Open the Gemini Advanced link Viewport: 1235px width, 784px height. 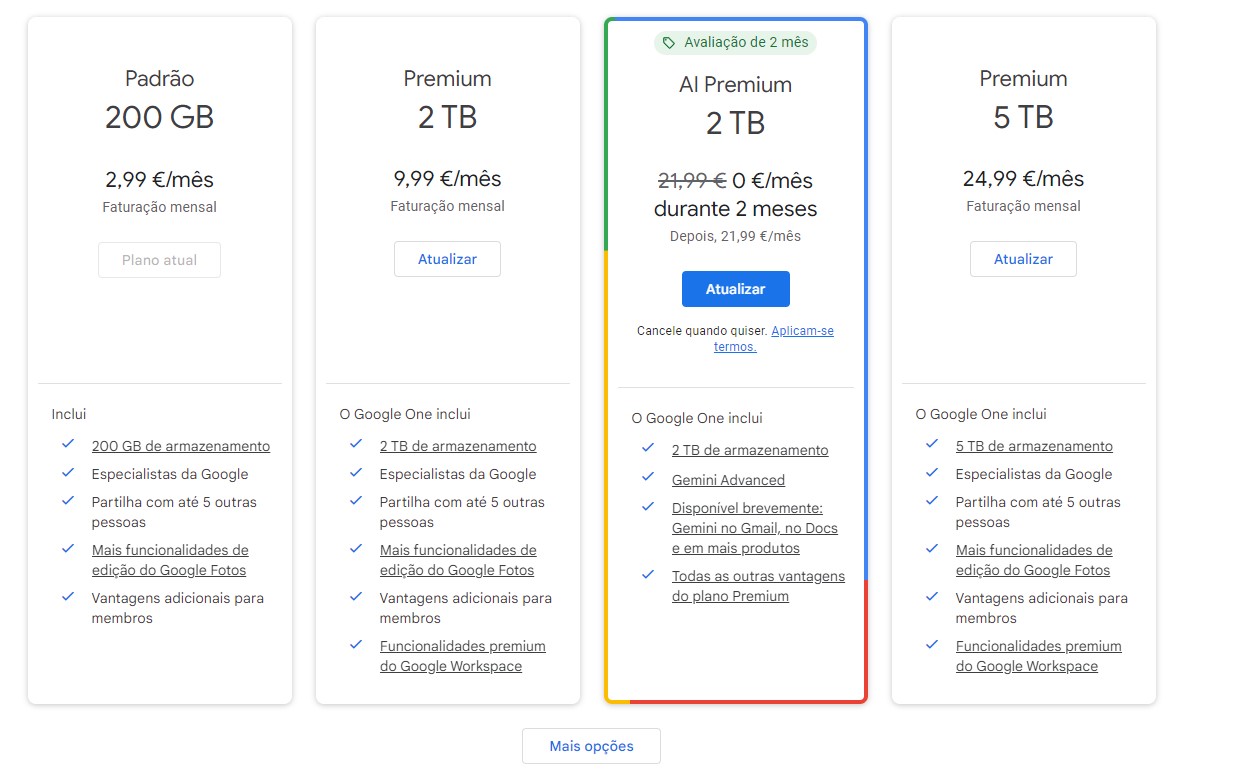tap(728, 480)
